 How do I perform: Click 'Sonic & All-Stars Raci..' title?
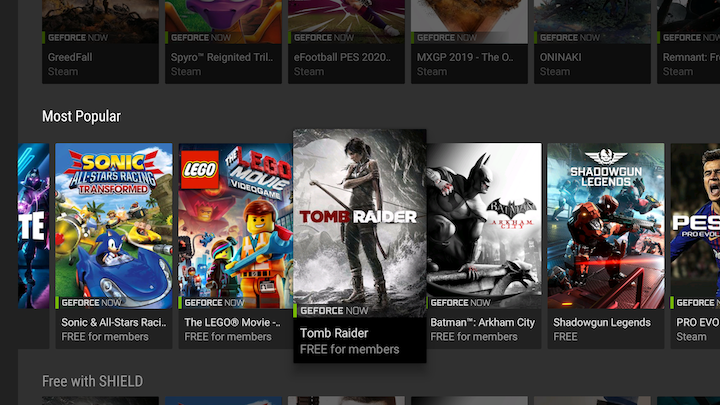[x=114, y=322]
